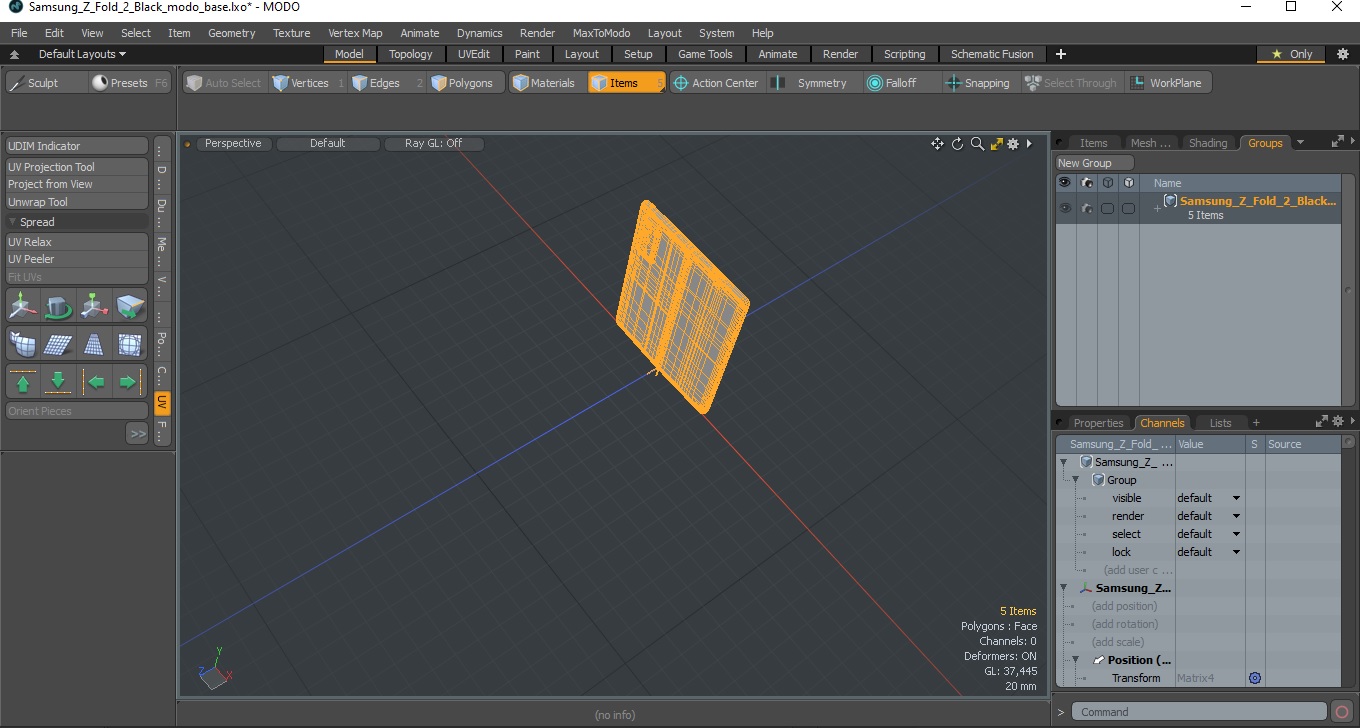Click the UDIM Indicator button

click(77, 146)
